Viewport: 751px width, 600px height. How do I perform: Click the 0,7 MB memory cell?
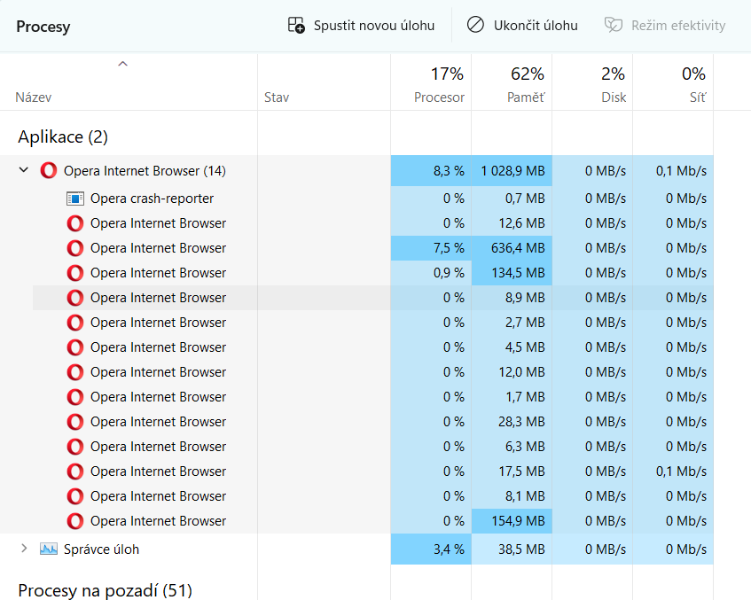tap(512, 198)
